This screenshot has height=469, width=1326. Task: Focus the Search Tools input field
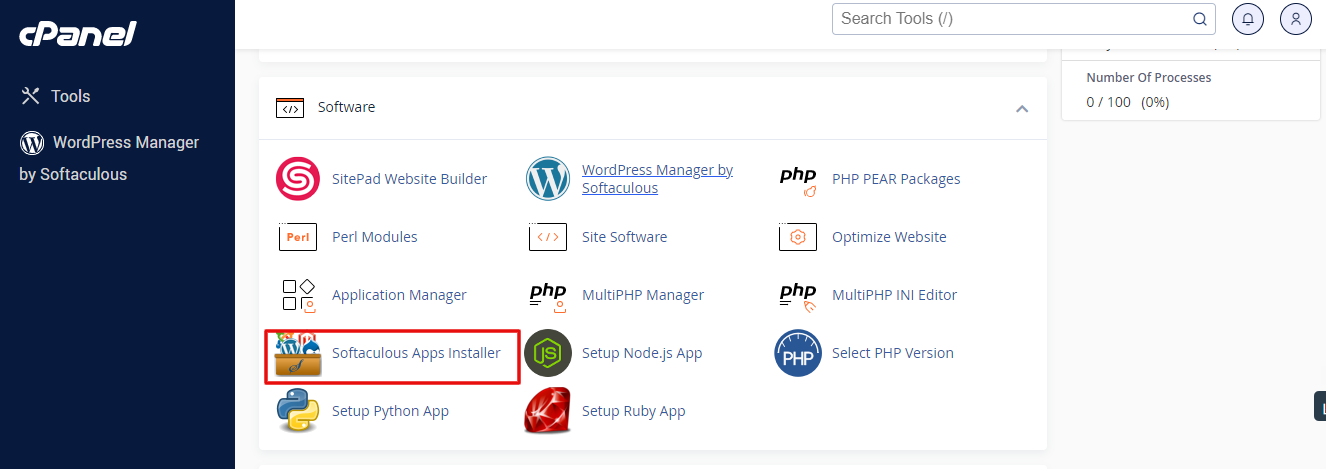tap(1023, 18)
